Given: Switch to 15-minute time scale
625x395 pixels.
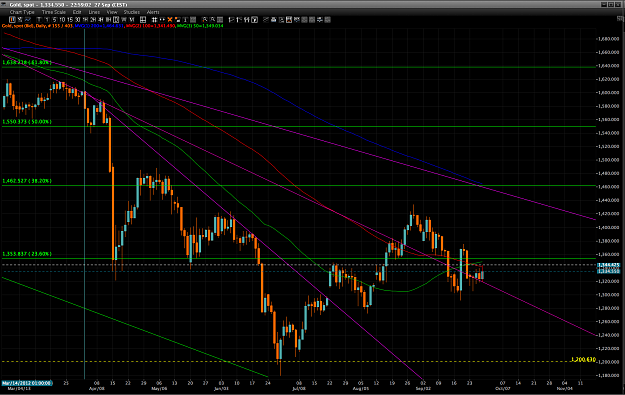Looking at the screenshot, I should 70,20.
